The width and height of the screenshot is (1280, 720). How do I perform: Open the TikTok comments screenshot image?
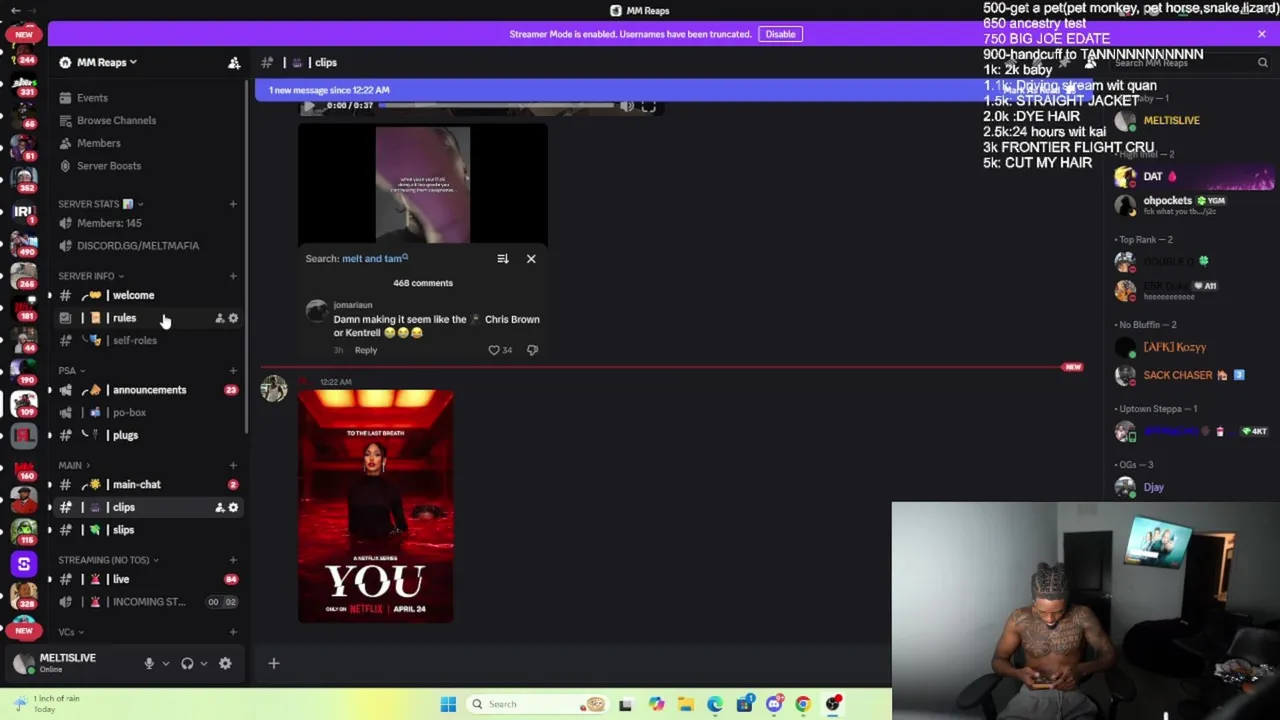coord(423,240)
